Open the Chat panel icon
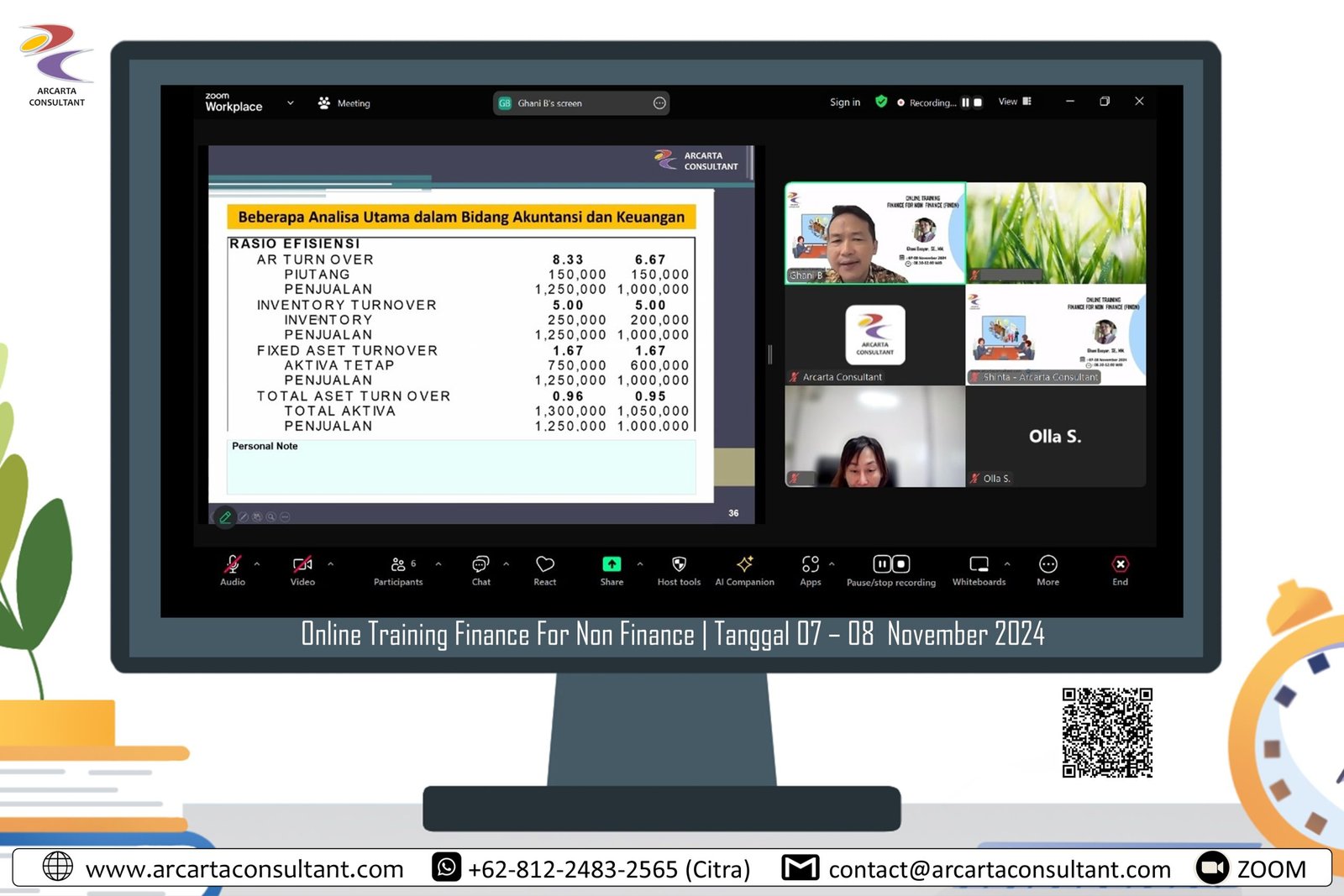Image resolution: width=1344 pixels, height=896 pixels. (x=480, y=564)
